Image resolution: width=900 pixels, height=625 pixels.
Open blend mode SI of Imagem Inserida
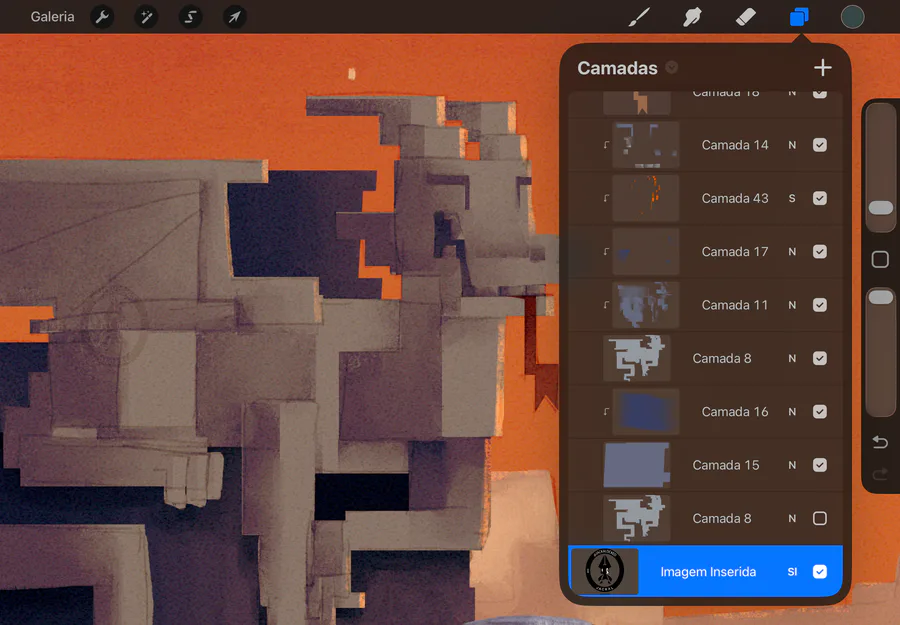coord(792,572)
